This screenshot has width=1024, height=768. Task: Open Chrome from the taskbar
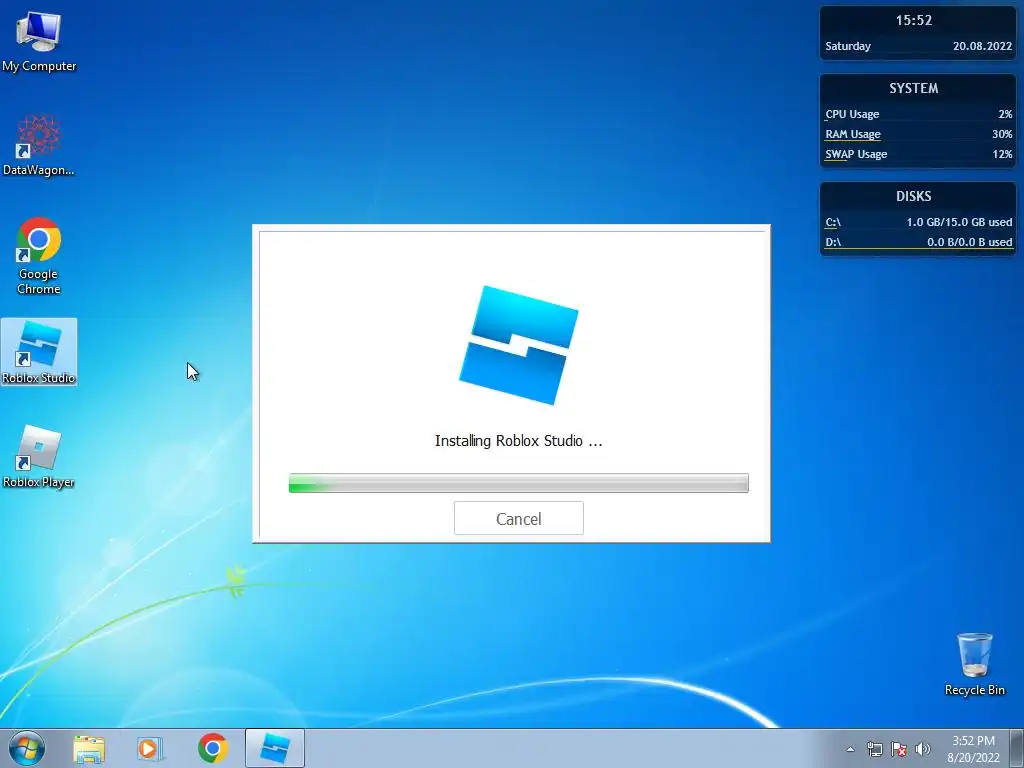tap(212, 748)
